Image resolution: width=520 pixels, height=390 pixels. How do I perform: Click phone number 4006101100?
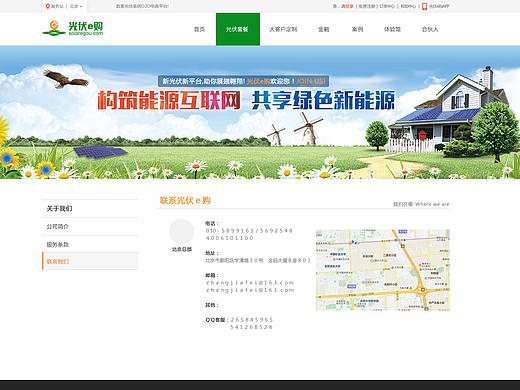click(230, 238)
